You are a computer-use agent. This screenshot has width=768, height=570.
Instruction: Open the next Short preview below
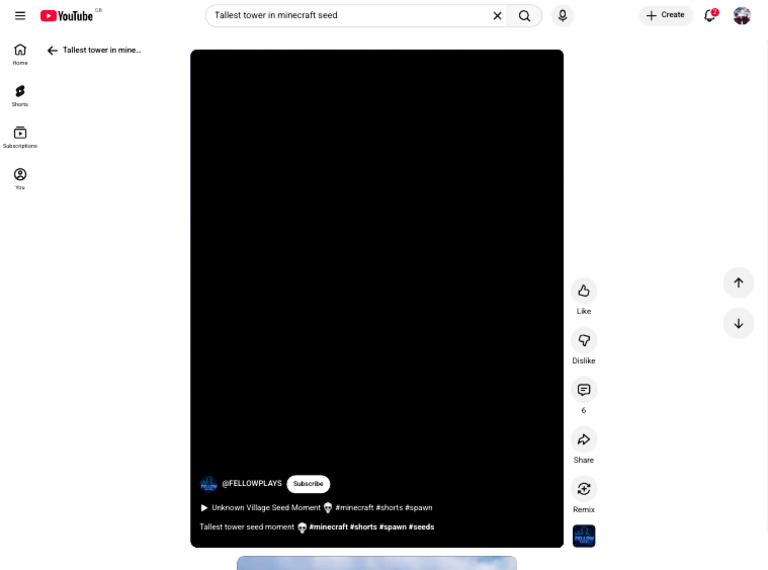pos(377,563)
